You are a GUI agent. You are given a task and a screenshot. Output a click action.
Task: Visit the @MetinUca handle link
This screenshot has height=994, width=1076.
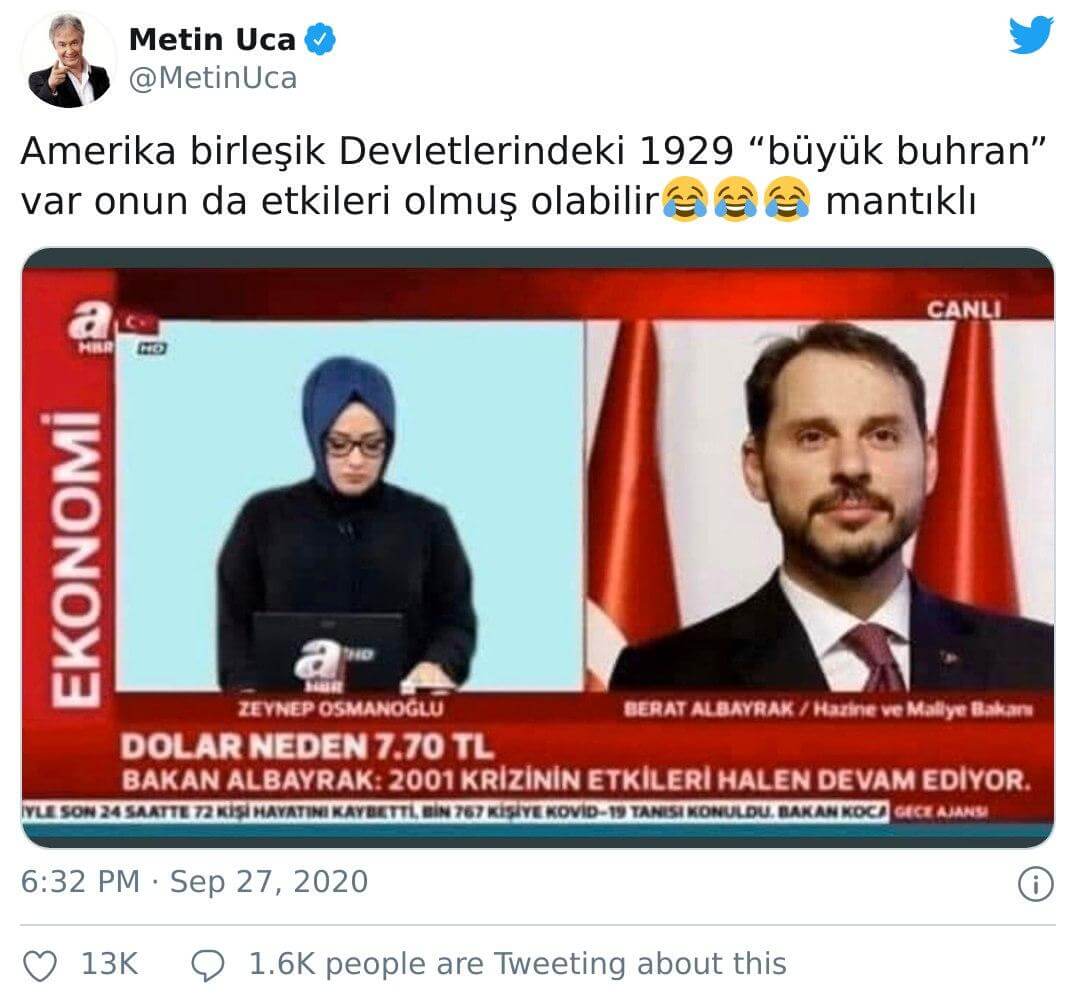click(x=213, y=78)
